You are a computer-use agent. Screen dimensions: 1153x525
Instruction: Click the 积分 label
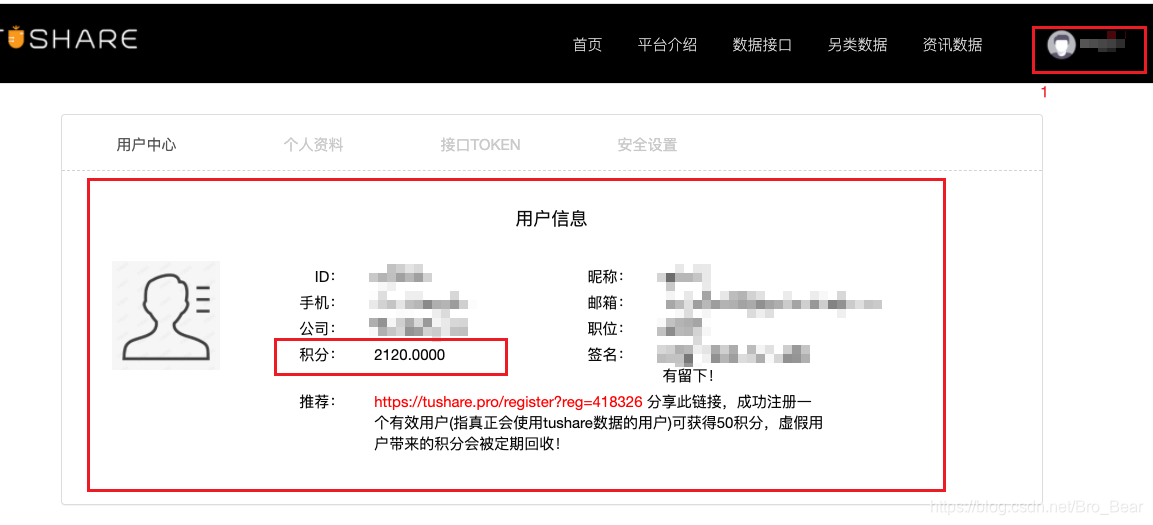[317, 356]
